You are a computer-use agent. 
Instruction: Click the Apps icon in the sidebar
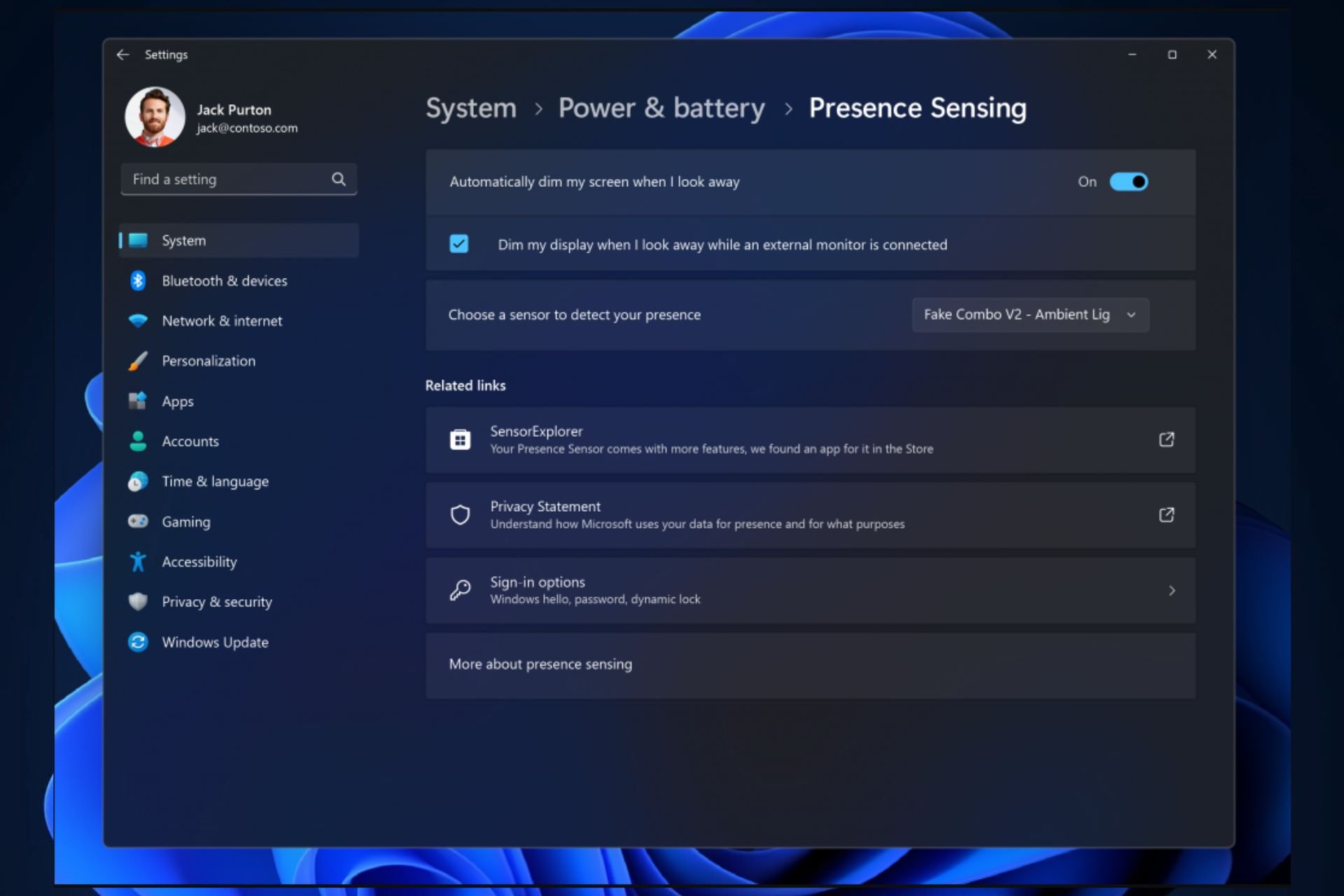pyautogui.click(x=137, y=401)
